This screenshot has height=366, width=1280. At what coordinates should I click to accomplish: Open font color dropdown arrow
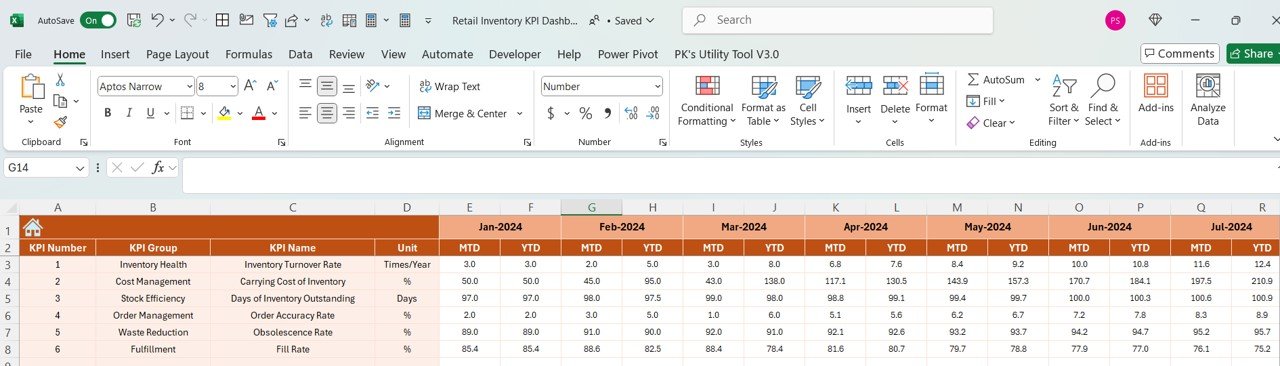click(274, 113)
